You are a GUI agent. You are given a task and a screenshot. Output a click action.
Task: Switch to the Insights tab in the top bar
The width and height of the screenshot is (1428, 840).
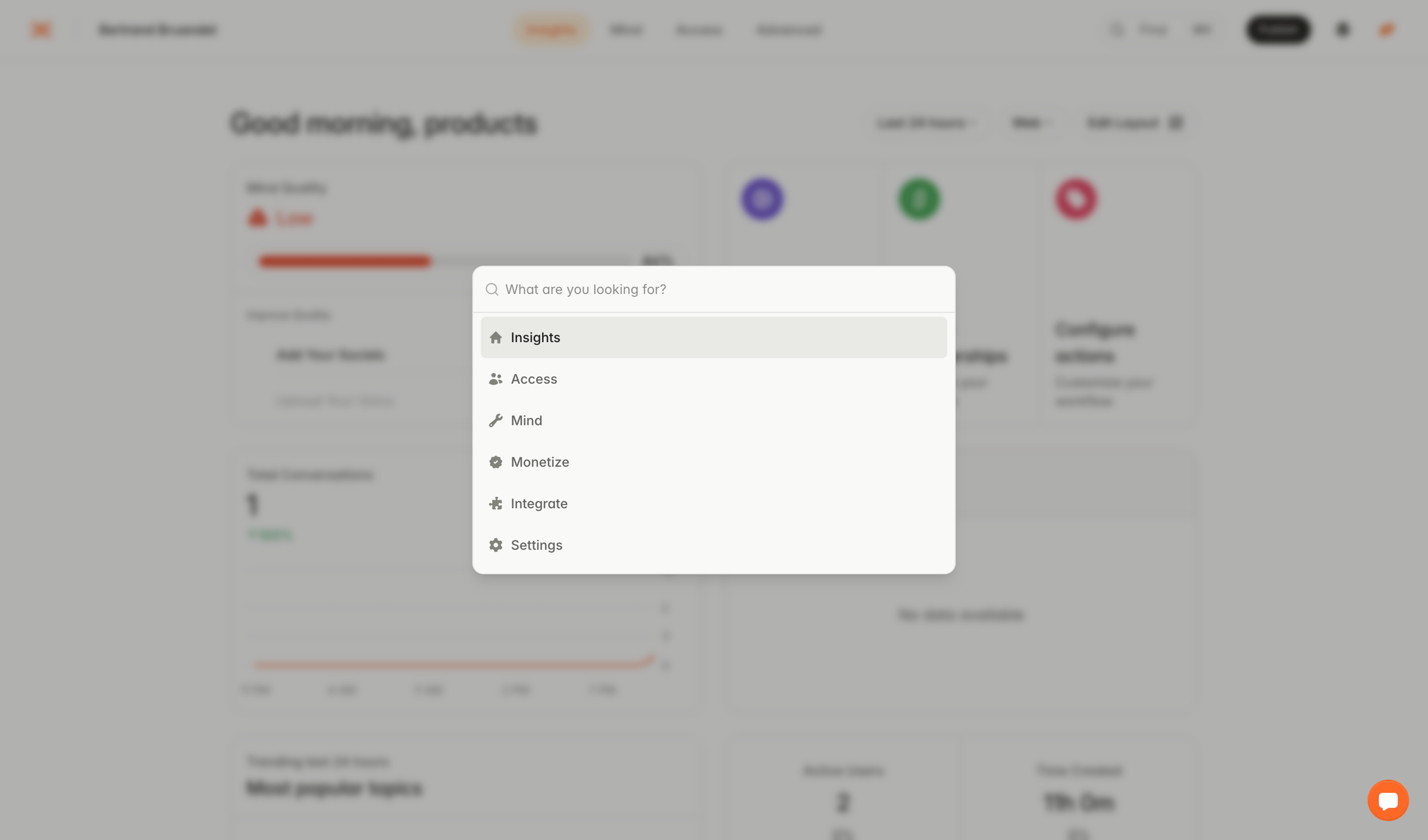(552, 30)
